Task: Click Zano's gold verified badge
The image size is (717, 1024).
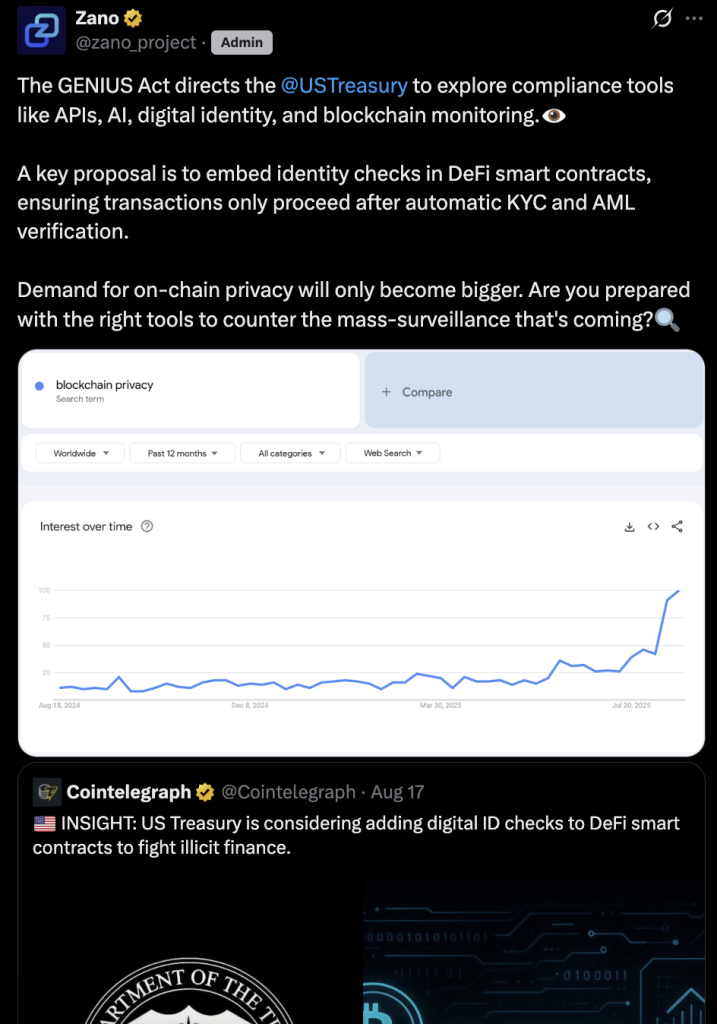Action: tap(133, 18)
